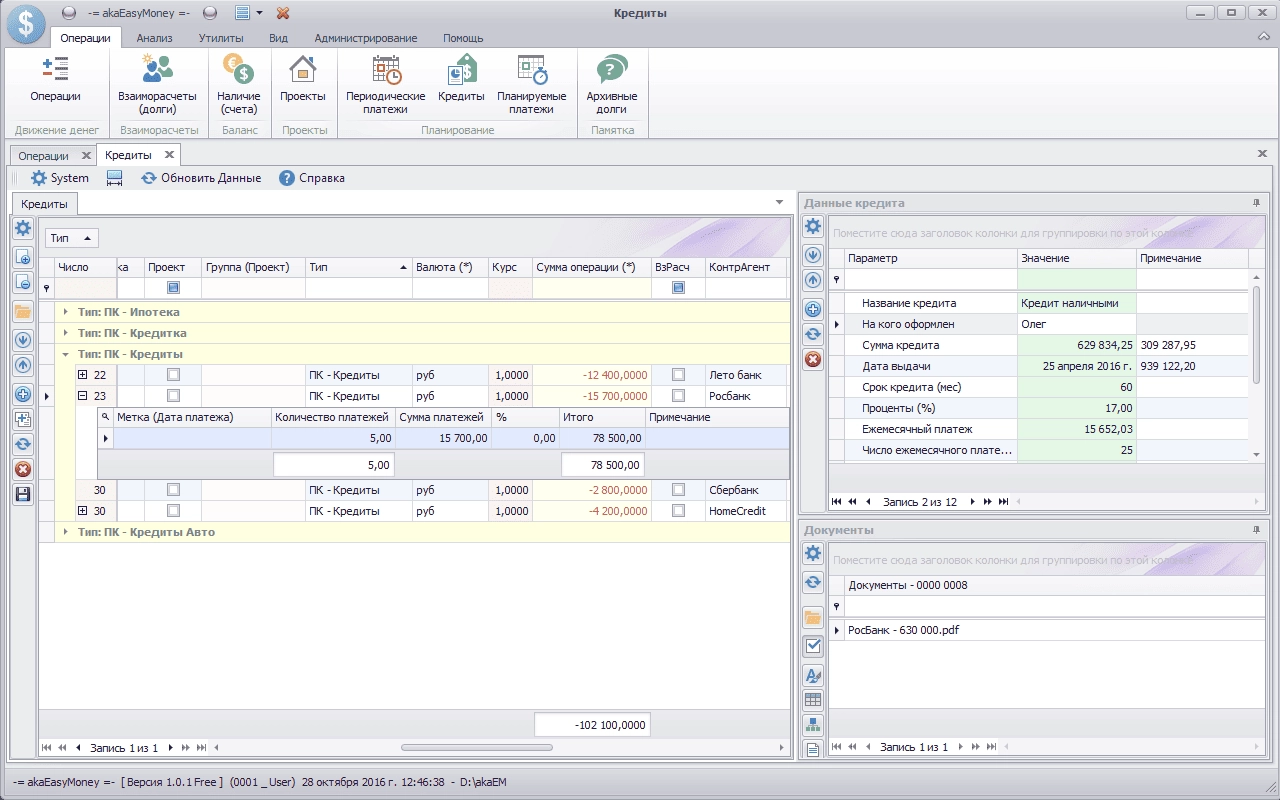Image resolution: width=1280 pixels, height=800 pixels.
Task: Toggle ВзРасч checkbox in Лето банк row
Action: click(679, 375)
